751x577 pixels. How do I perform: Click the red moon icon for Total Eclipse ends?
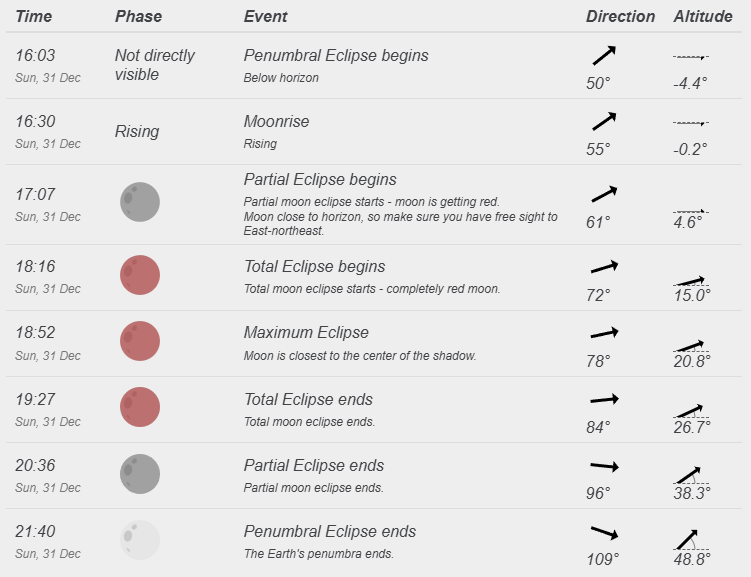pos(140,407)
